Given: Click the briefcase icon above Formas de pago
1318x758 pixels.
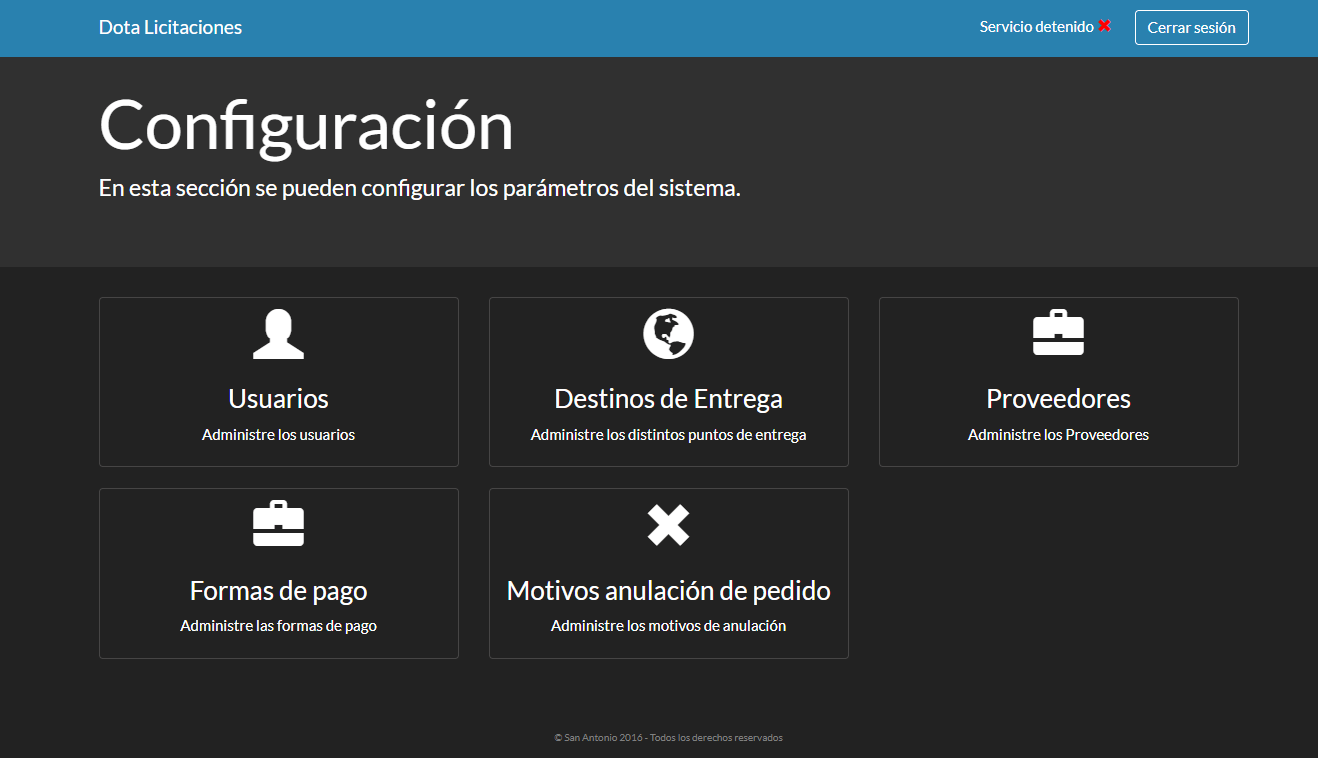Looking at the screenshot, I should click(278, 524).
